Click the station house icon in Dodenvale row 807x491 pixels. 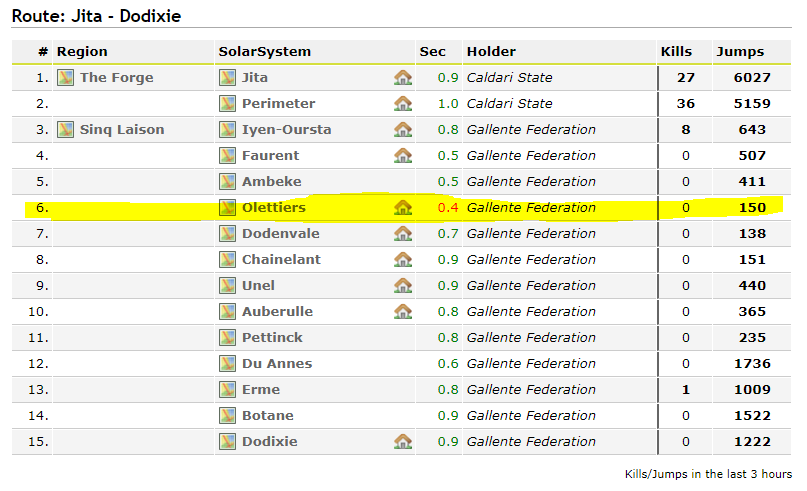coord(403,234)
